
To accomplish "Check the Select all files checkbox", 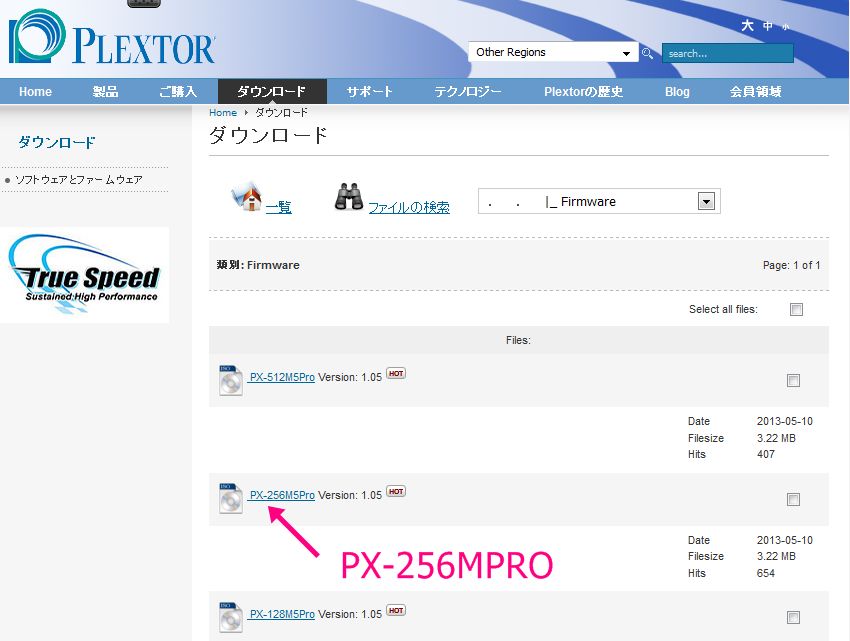I will click(796, 310).
